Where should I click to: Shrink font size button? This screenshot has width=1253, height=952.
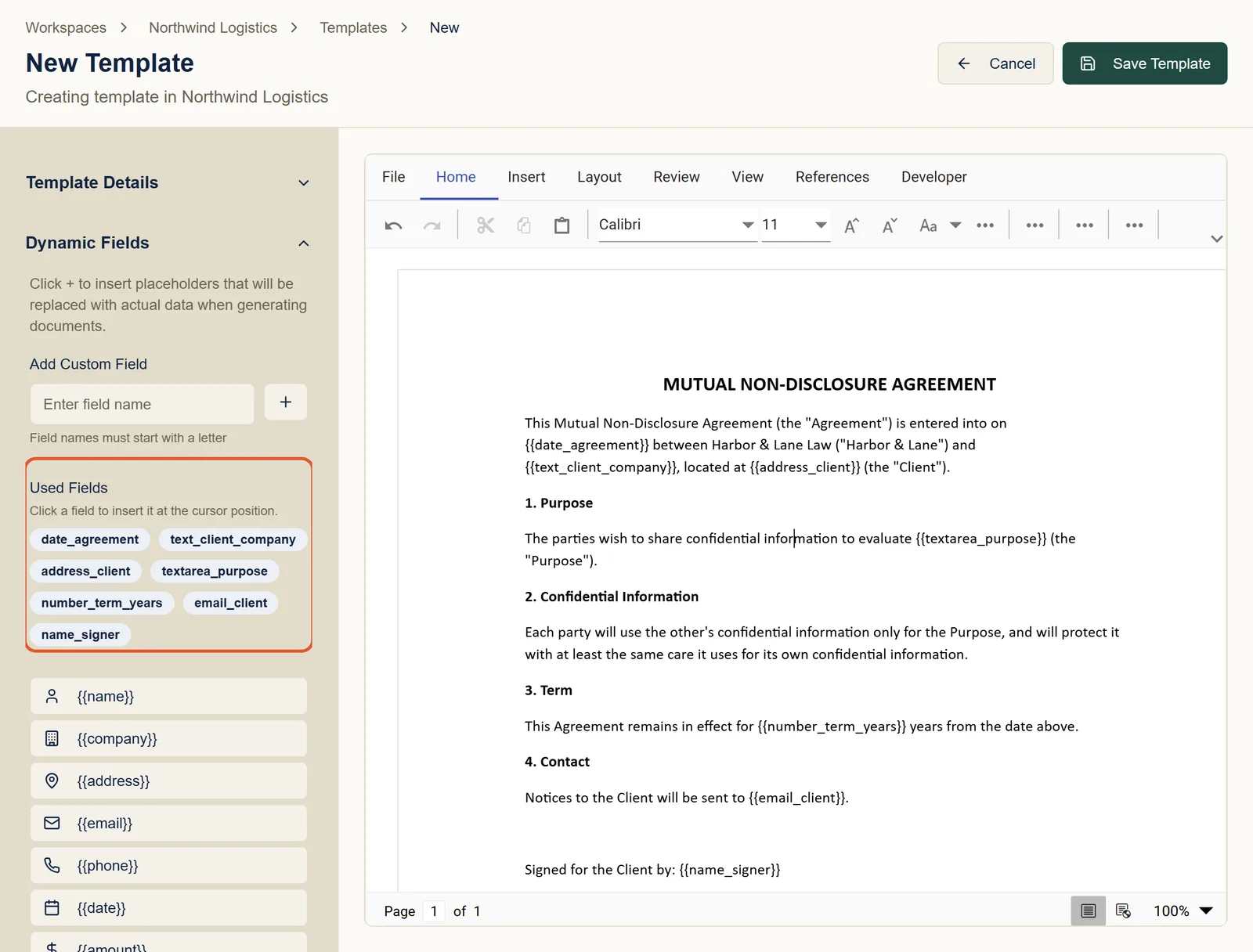tap(890, 225)
